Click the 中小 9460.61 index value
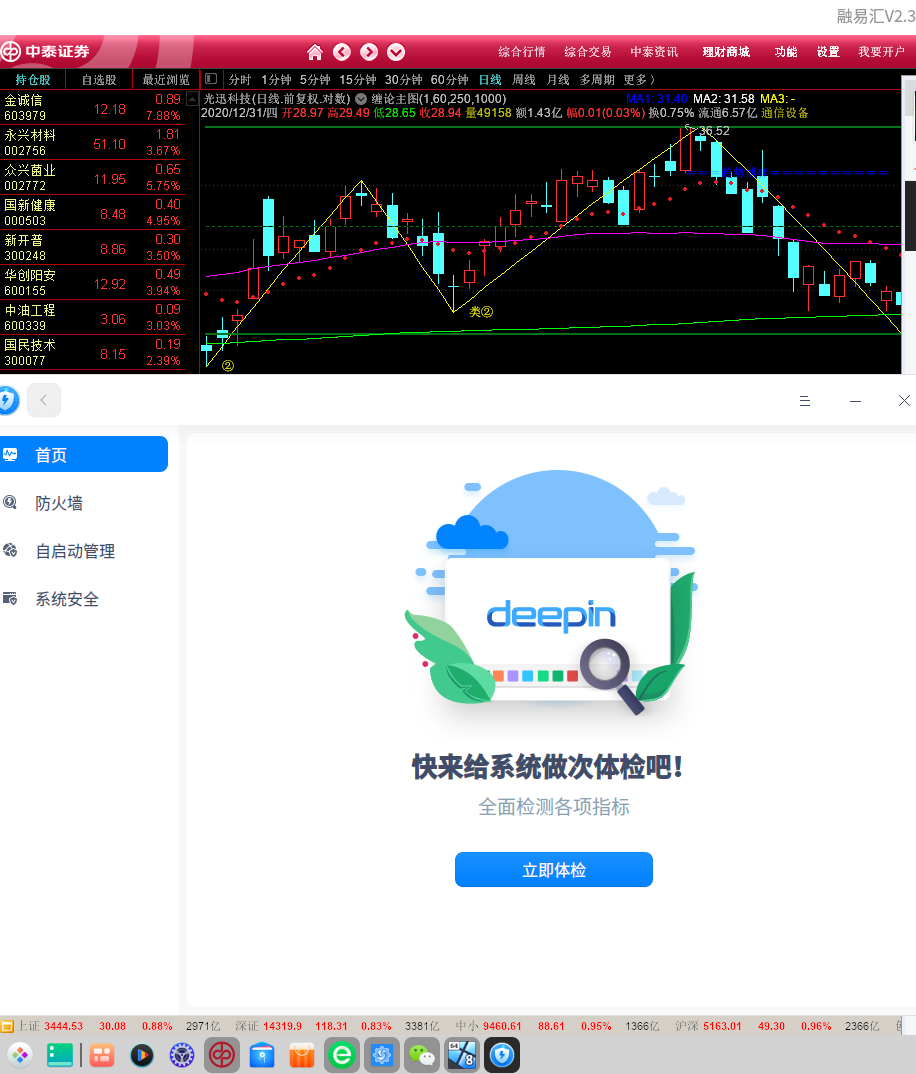The width and height of the screenshot is (916, 1074). point(502,1026)
